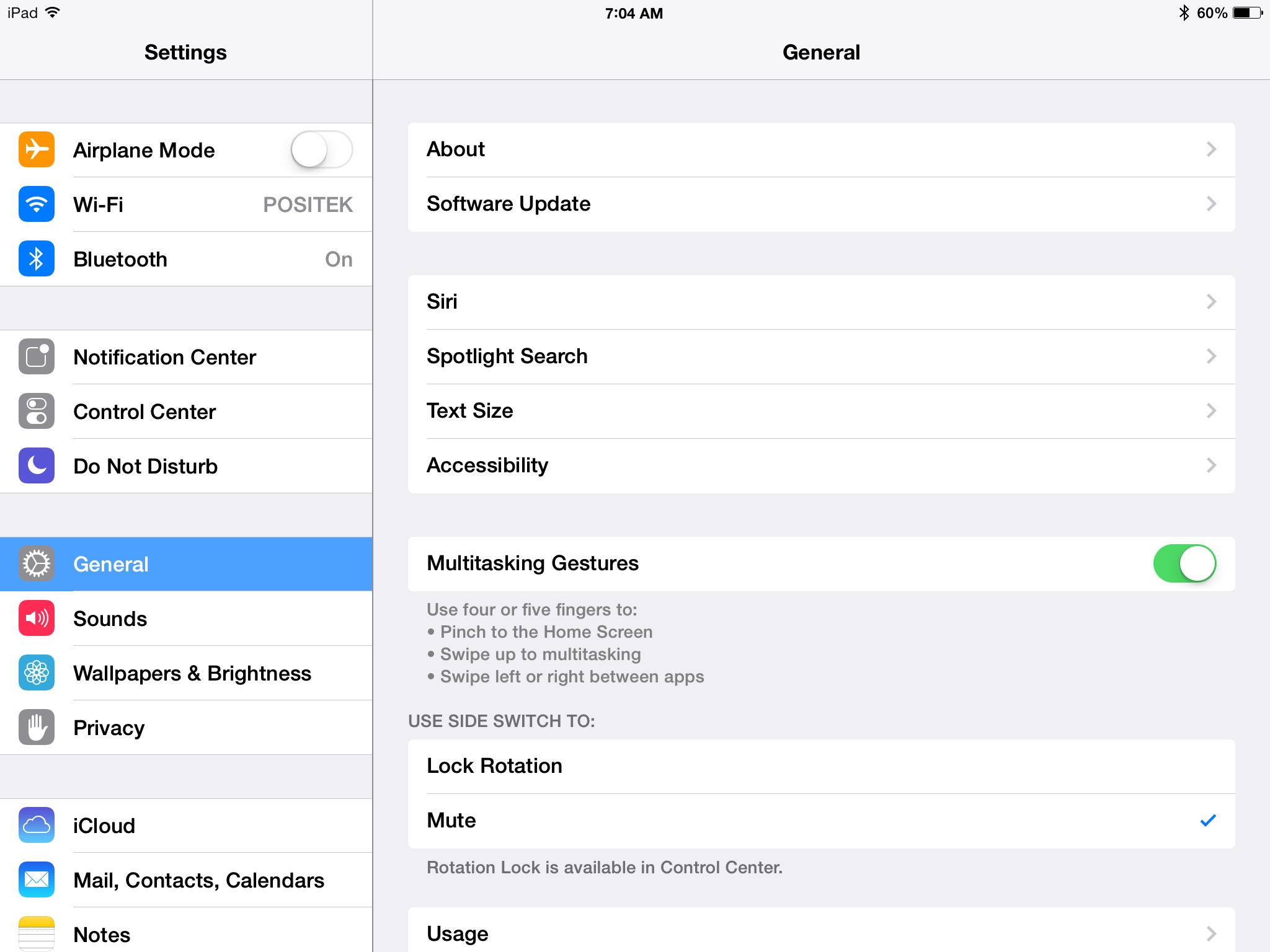
Task: Open the Accessibility chevron
Action: 1211,465
